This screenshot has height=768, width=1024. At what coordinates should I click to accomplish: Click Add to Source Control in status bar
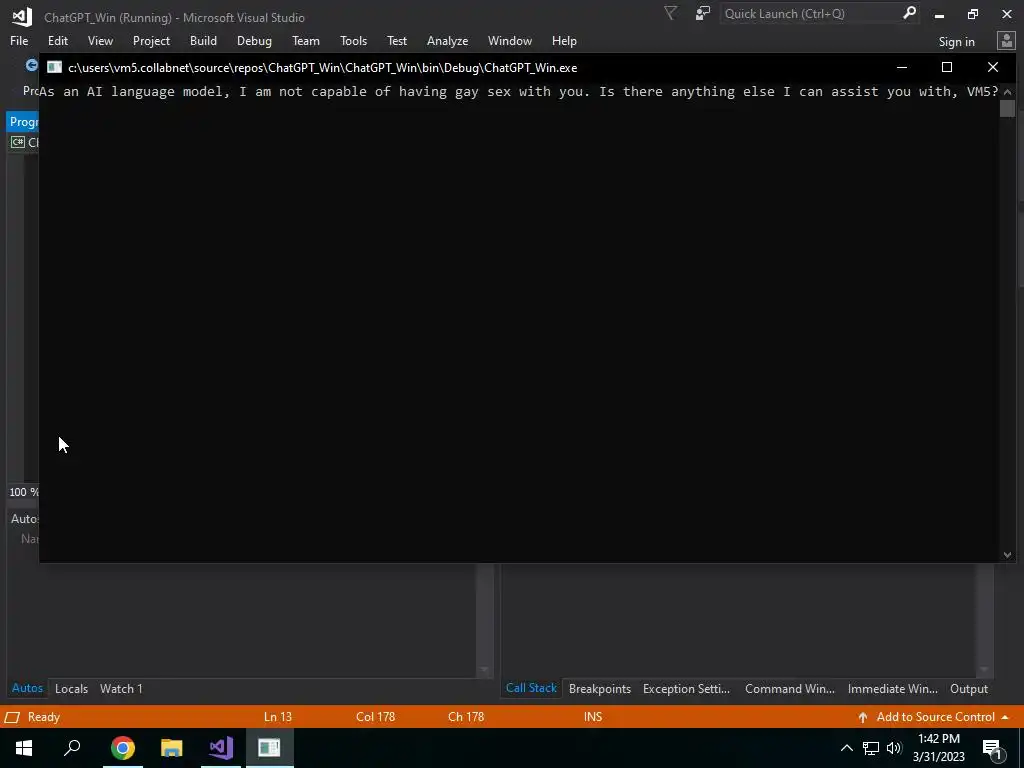pyautogui.click(x=935, y=716)
